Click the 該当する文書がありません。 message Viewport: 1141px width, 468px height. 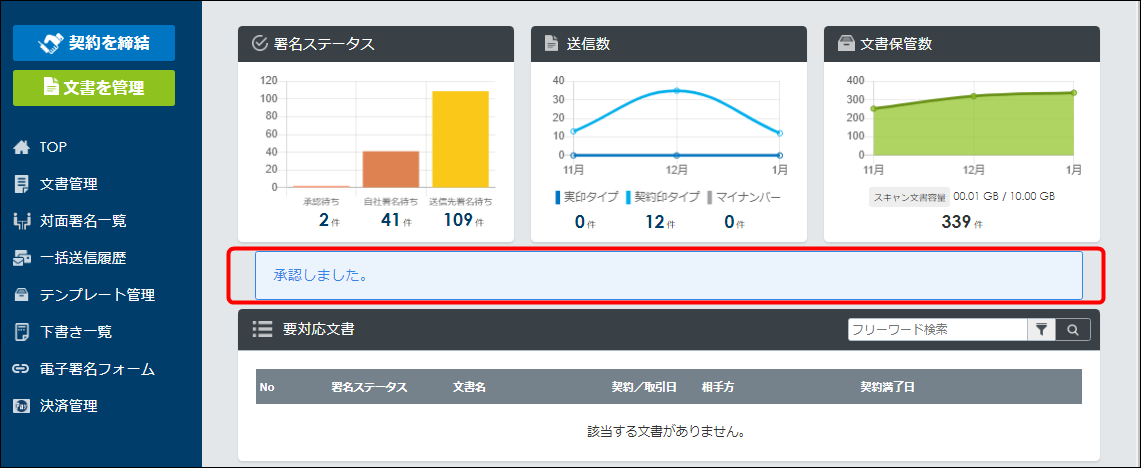point(668,432)
